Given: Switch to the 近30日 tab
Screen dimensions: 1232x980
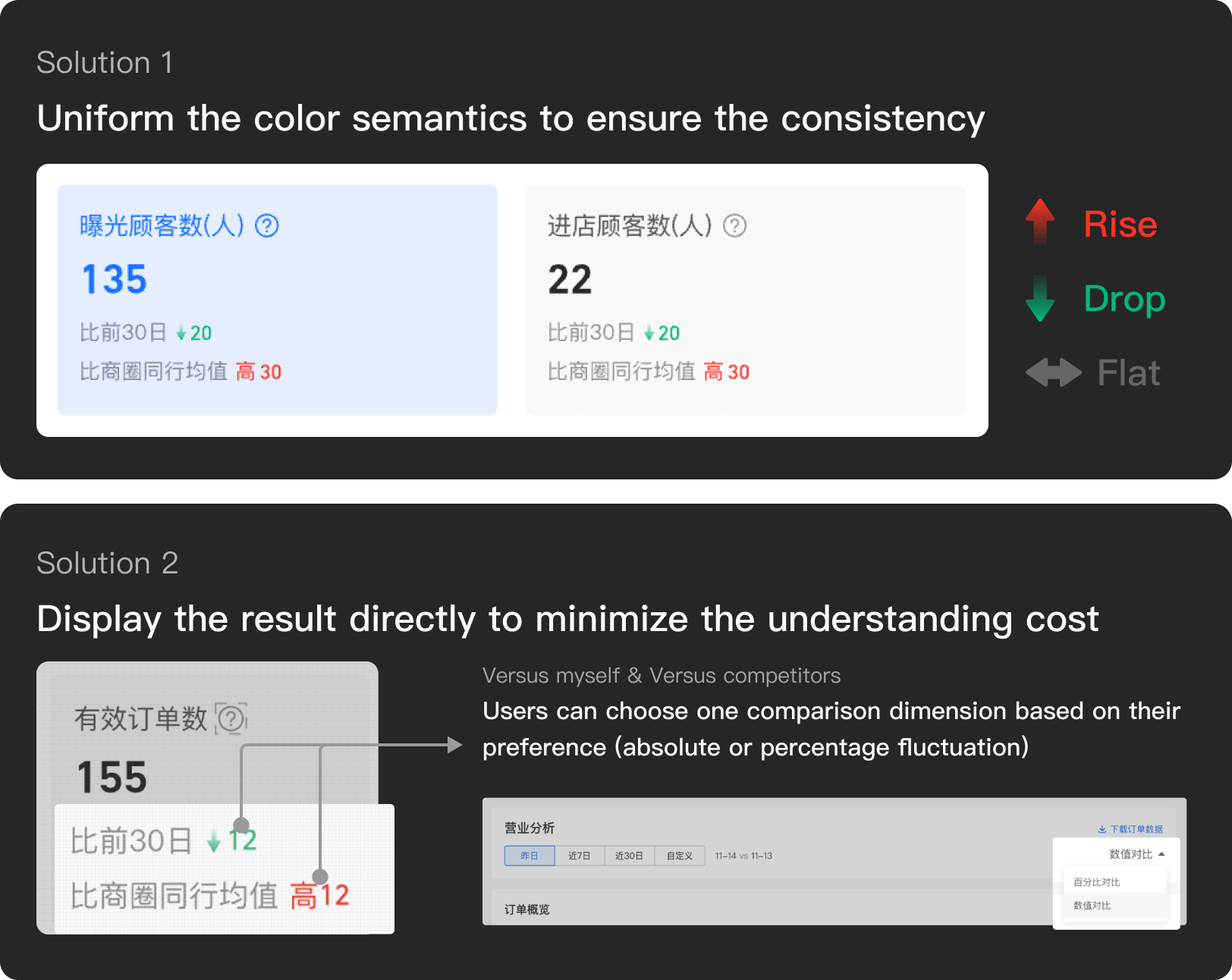Looking at the screenshot, I should (629, 856).
